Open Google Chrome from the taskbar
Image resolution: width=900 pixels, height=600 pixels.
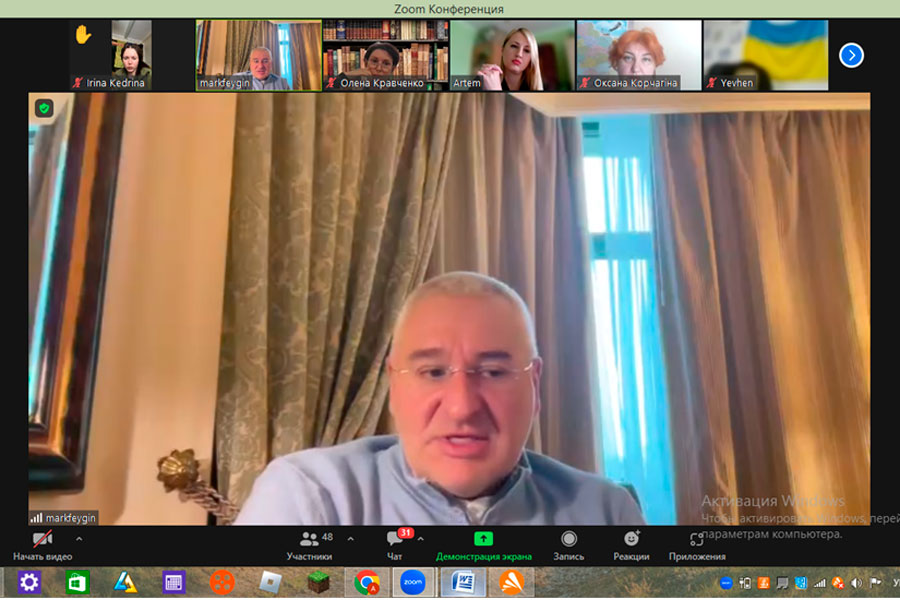[367, 583]
